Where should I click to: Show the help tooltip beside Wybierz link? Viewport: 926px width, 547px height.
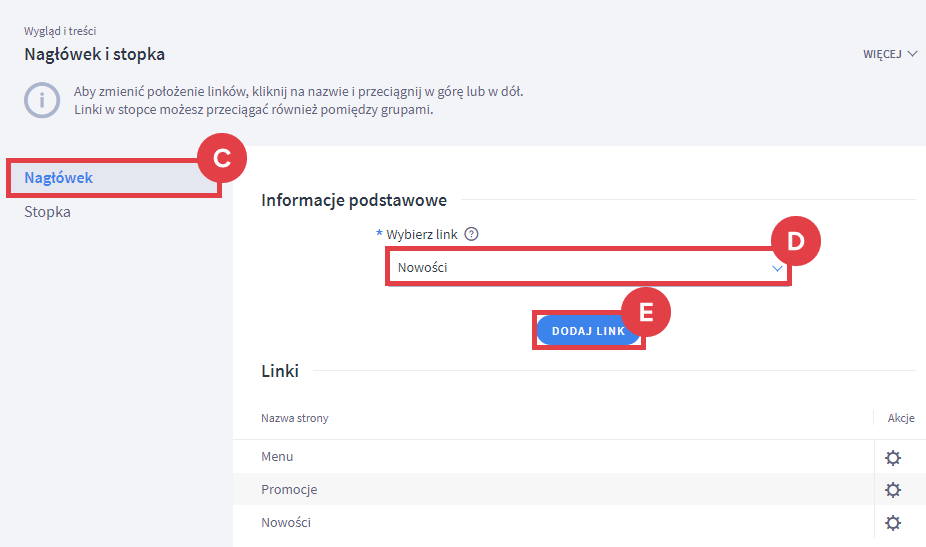pyautogui.click(x=471, y=234)
